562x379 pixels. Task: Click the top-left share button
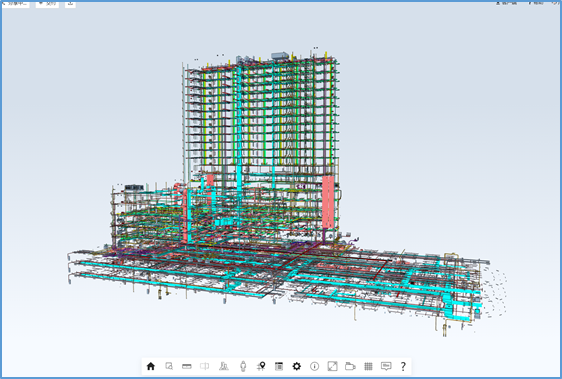tap(16, 4)
